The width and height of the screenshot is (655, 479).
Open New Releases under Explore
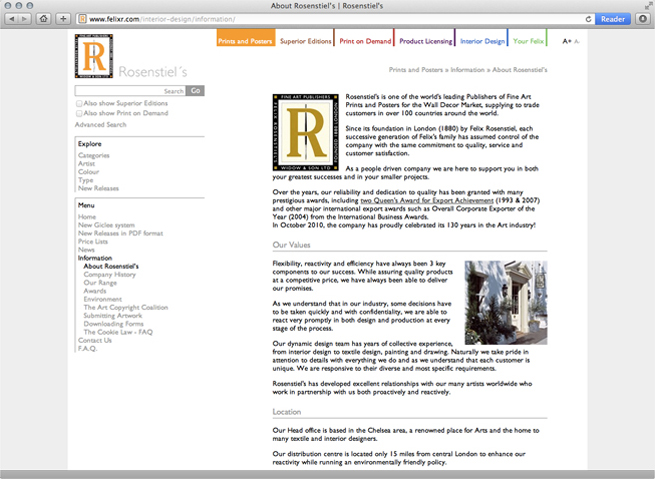(98, 188)
